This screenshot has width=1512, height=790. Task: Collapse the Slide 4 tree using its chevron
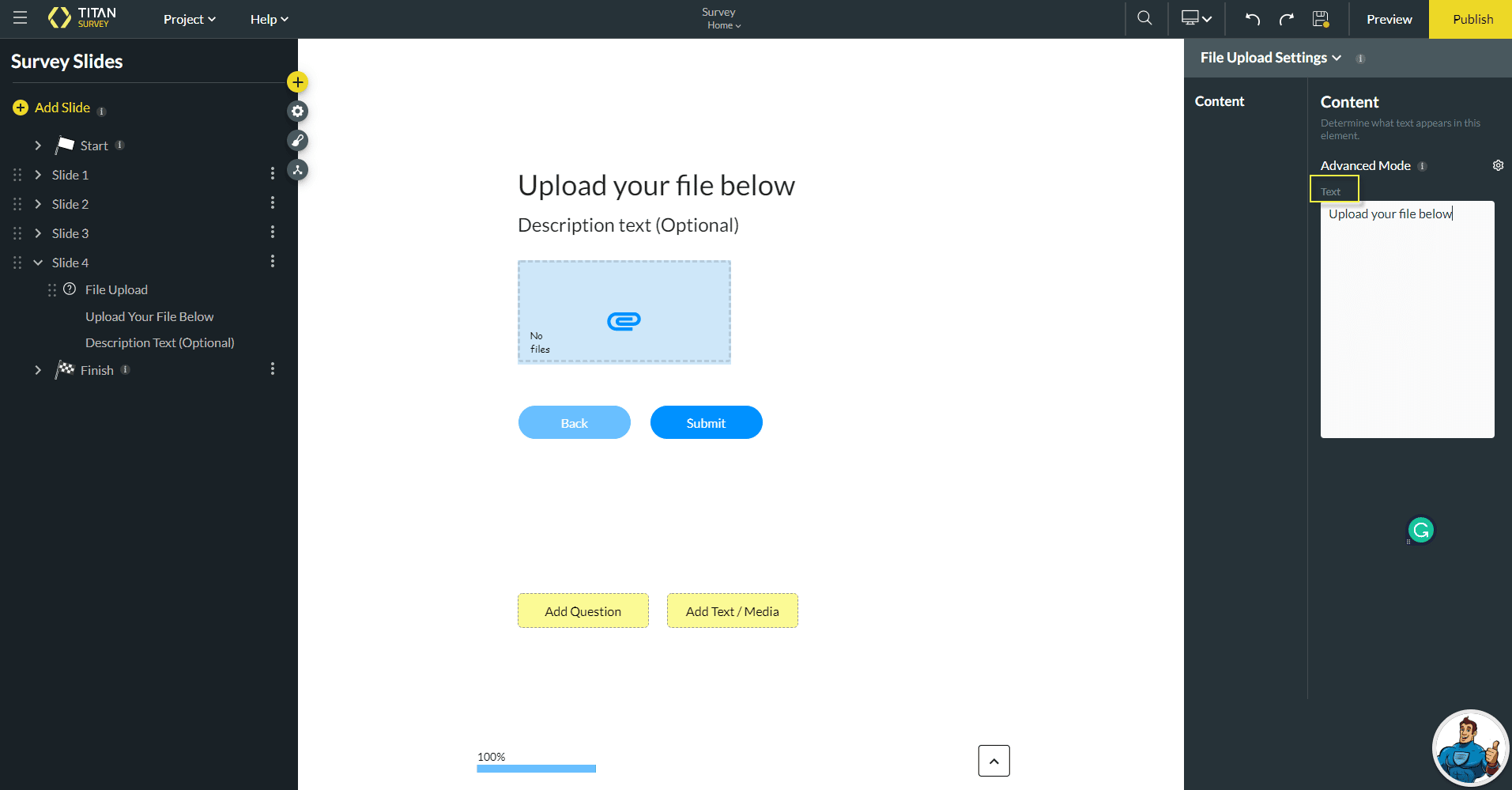tap(36, 262)
